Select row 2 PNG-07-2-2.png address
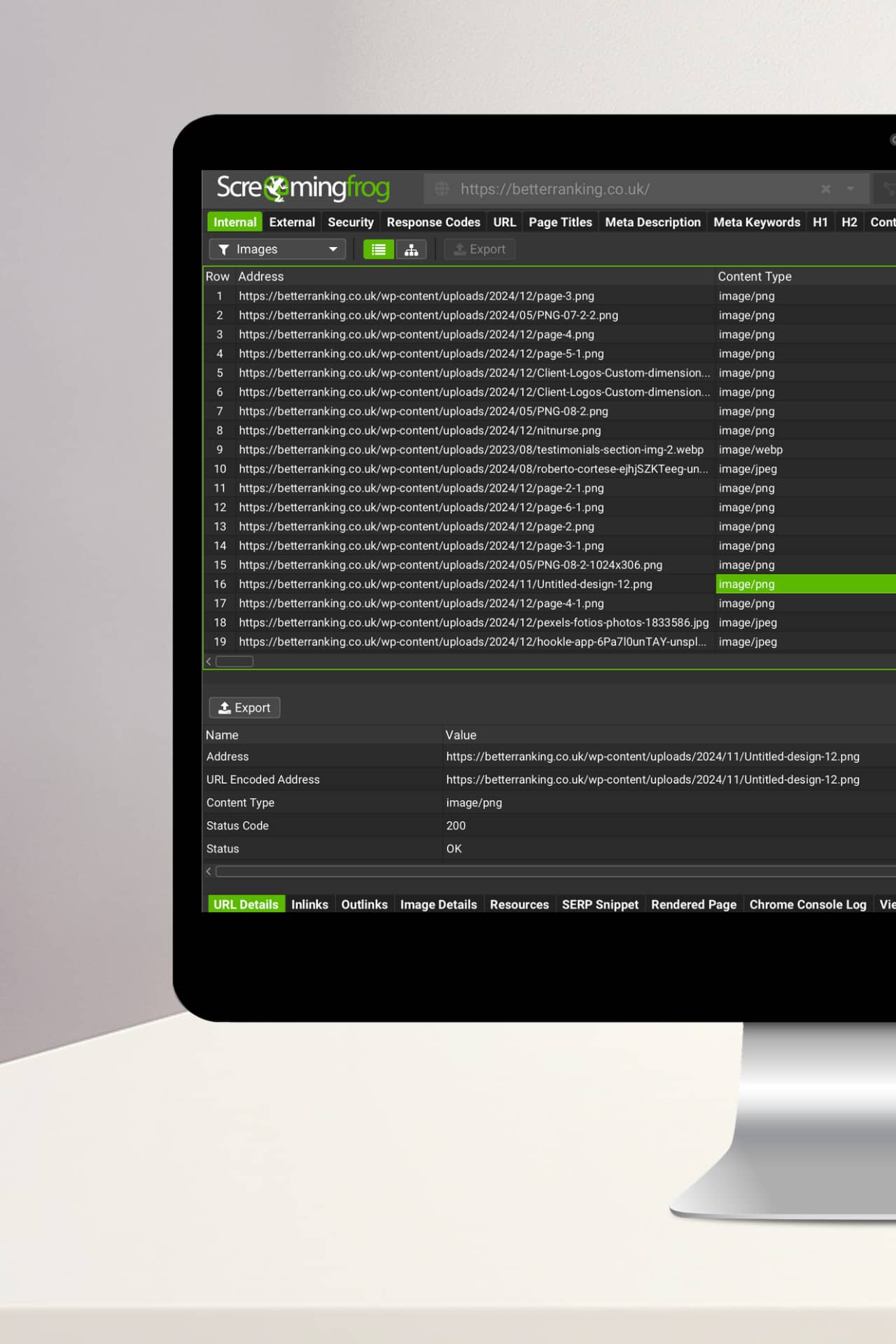 tap(428, 315)
